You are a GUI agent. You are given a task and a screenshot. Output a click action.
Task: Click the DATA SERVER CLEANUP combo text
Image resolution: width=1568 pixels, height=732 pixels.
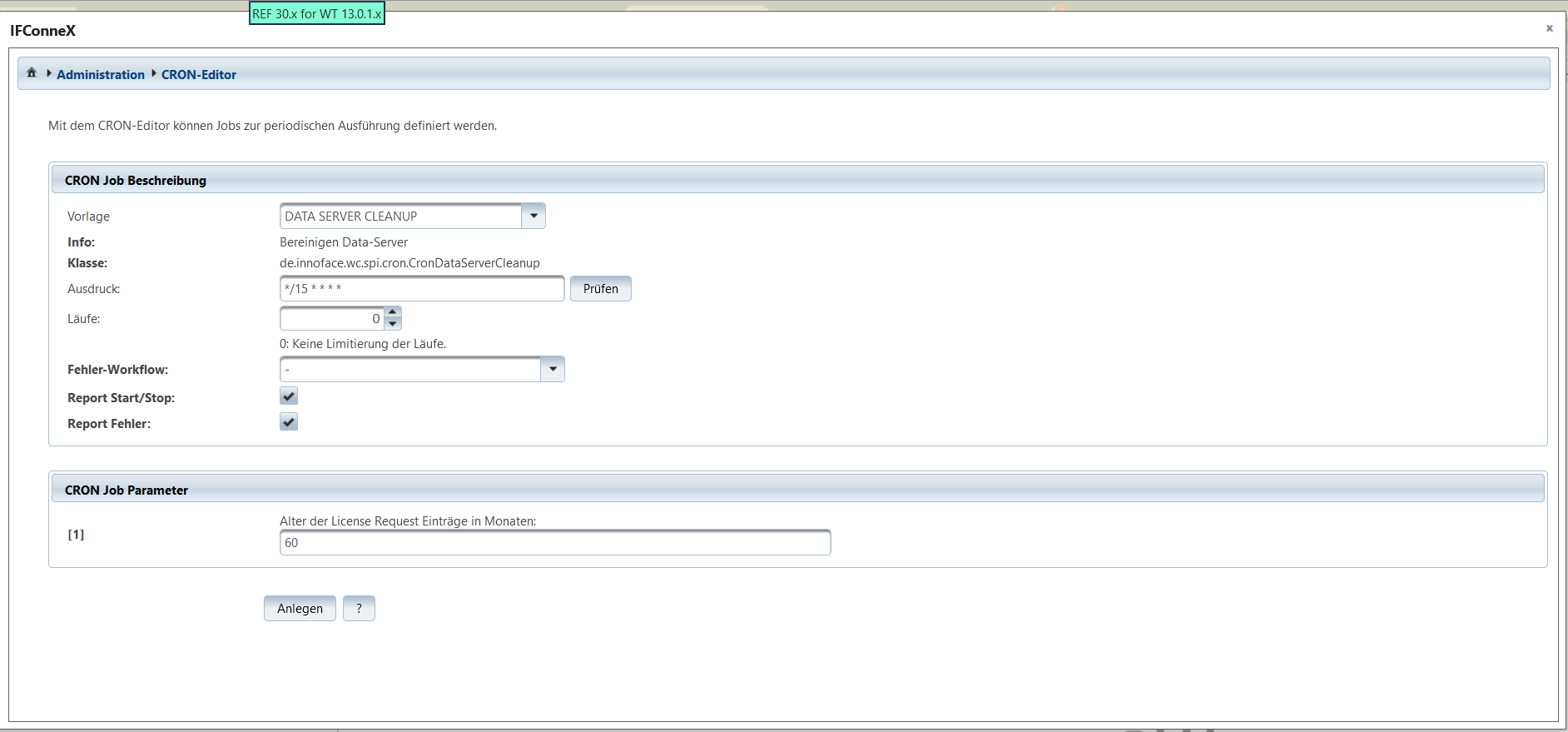[x=400, y=217]
